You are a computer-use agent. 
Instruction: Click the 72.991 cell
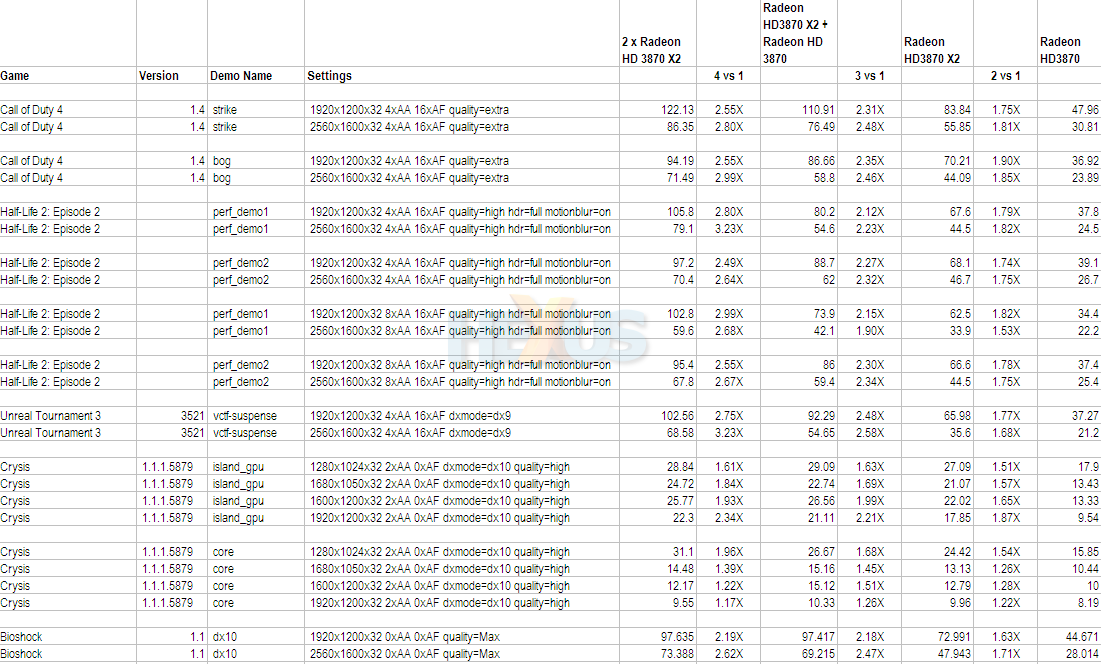point(937,637)
